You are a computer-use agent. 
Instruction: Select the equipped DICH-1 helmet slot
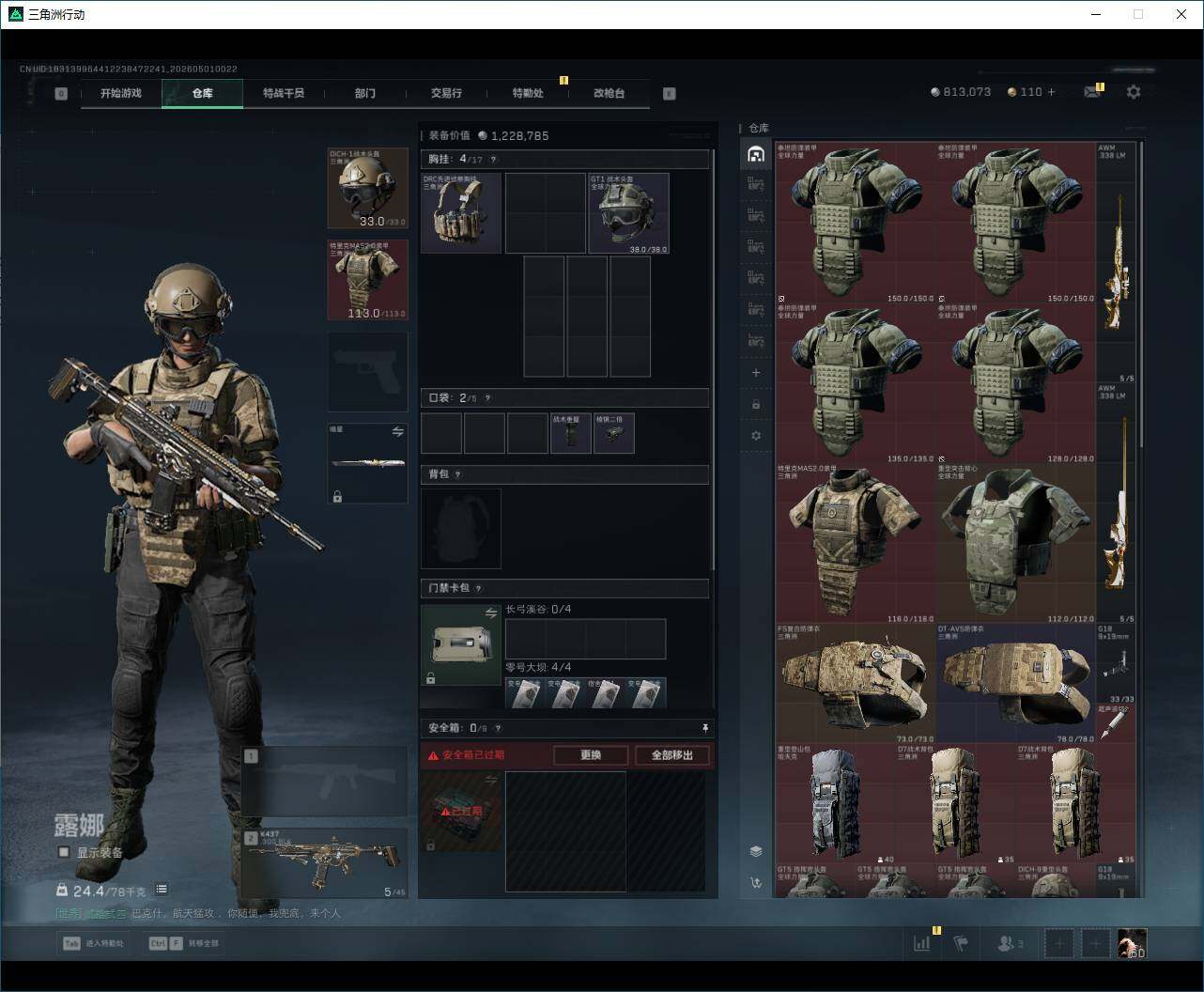tap(367, 188)
